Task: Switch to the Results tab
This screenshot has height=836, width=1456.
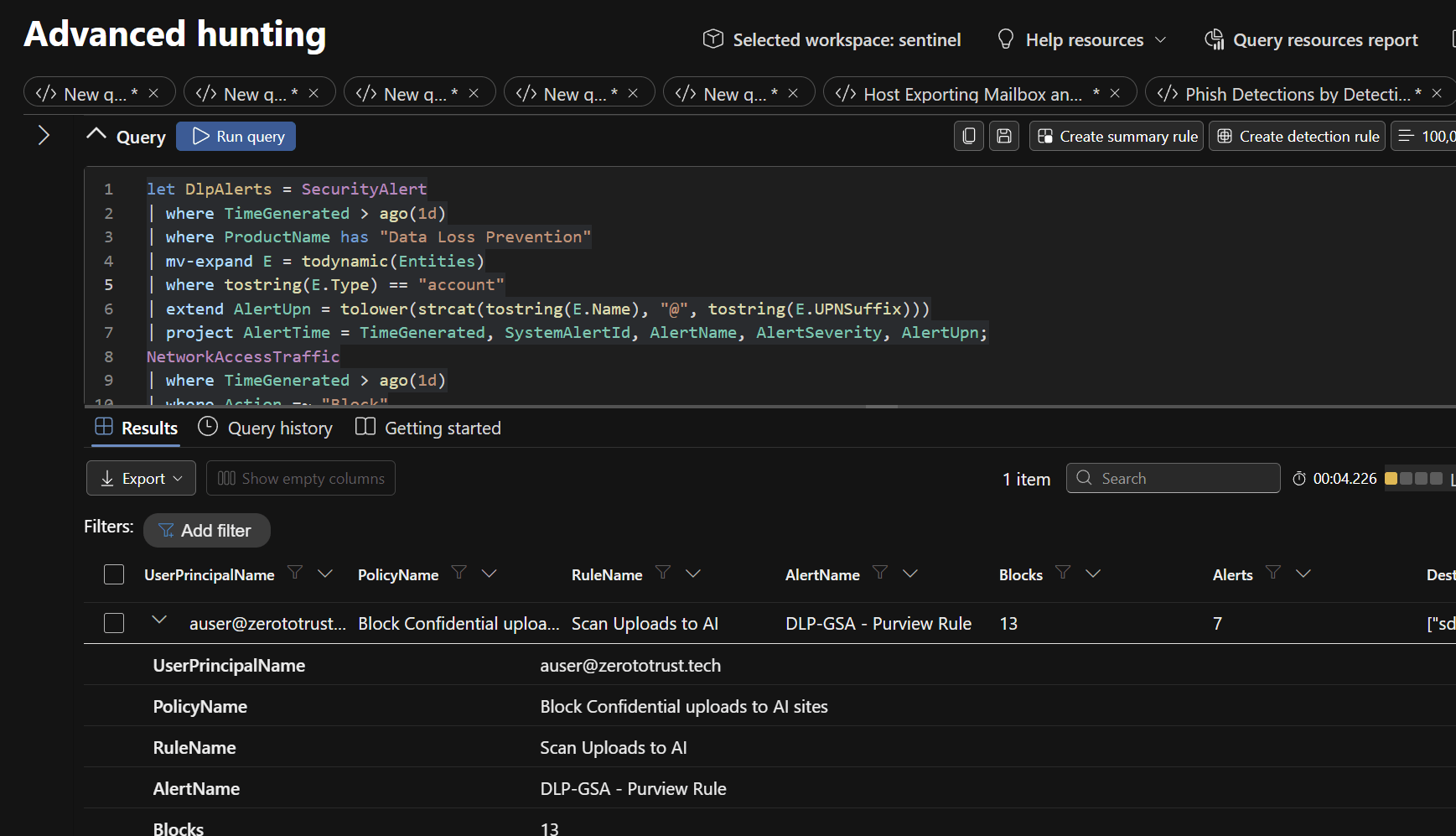Action: (136, 428)
